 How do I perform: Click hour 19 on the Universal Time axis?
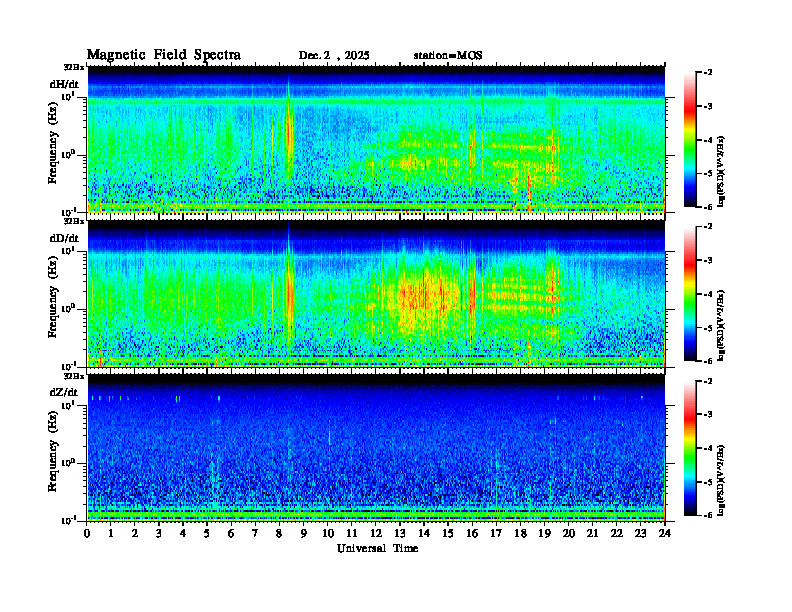point(544,533)
